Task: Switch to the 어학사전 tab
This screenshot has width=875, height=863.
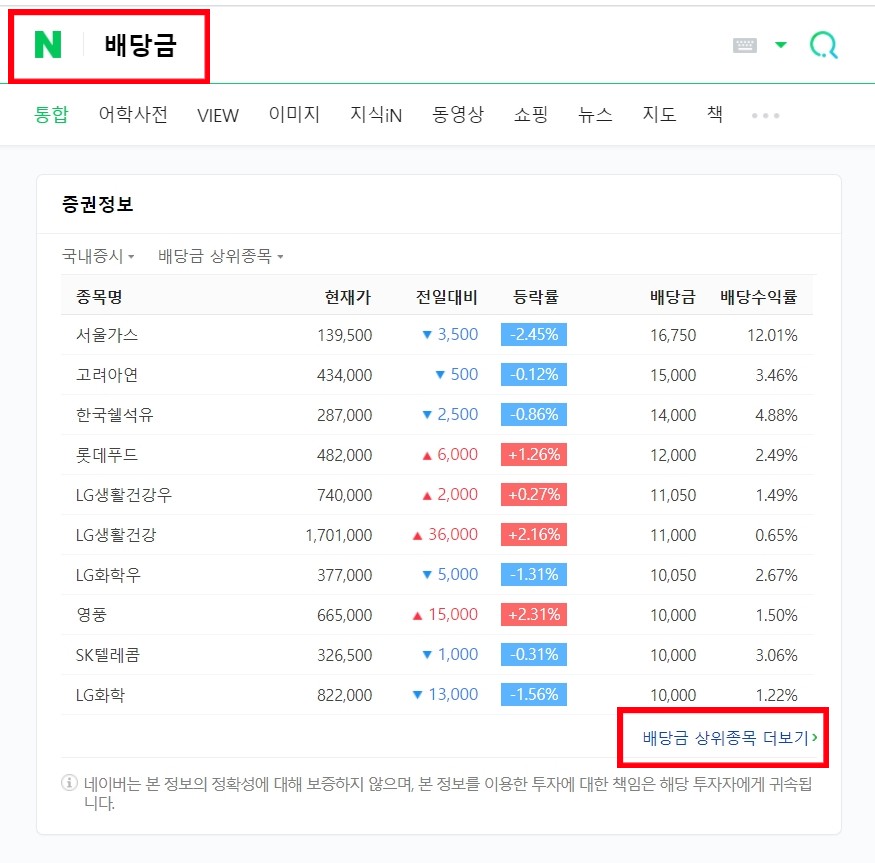Action: tap(133, 114)
